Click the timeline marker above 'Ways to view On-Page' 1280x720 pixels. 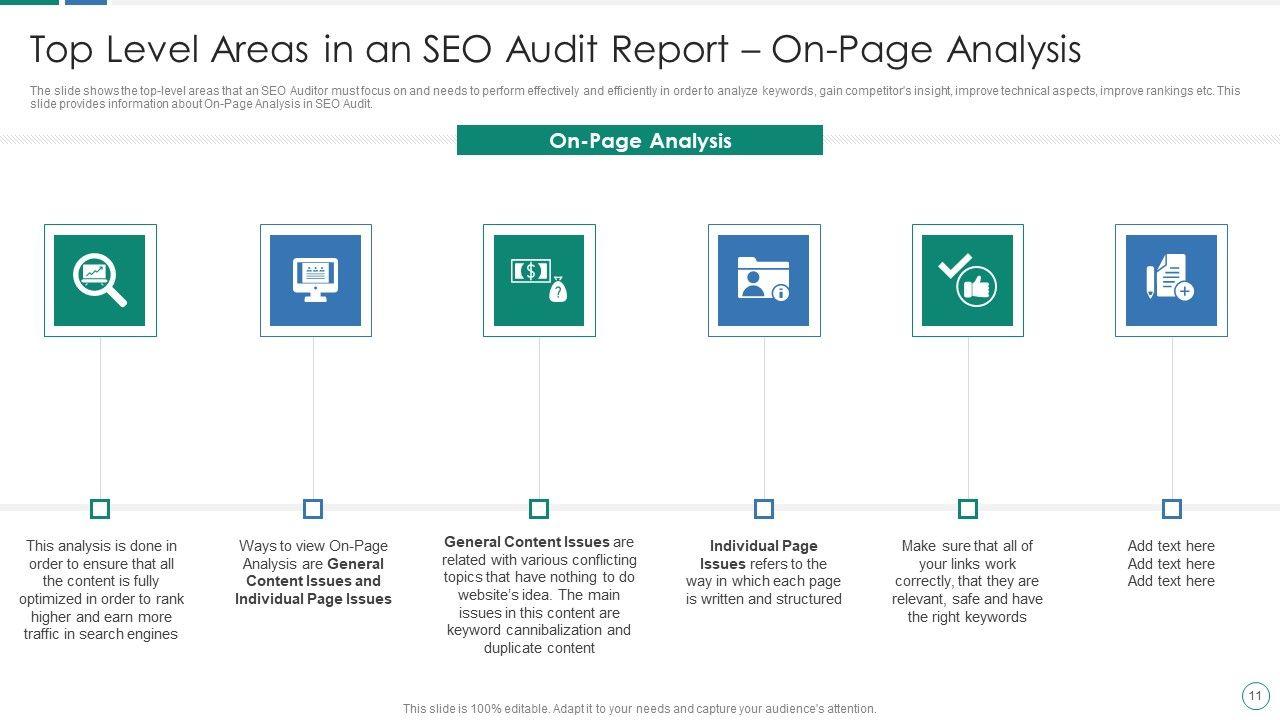pyautogui.click(x=313, y=509)
